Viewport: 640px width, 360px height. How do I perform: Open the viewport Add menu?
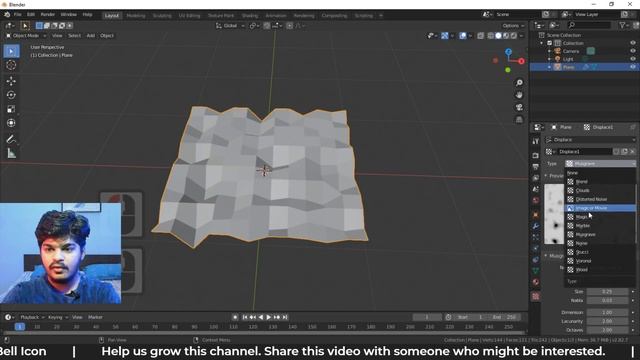(91, 36)
